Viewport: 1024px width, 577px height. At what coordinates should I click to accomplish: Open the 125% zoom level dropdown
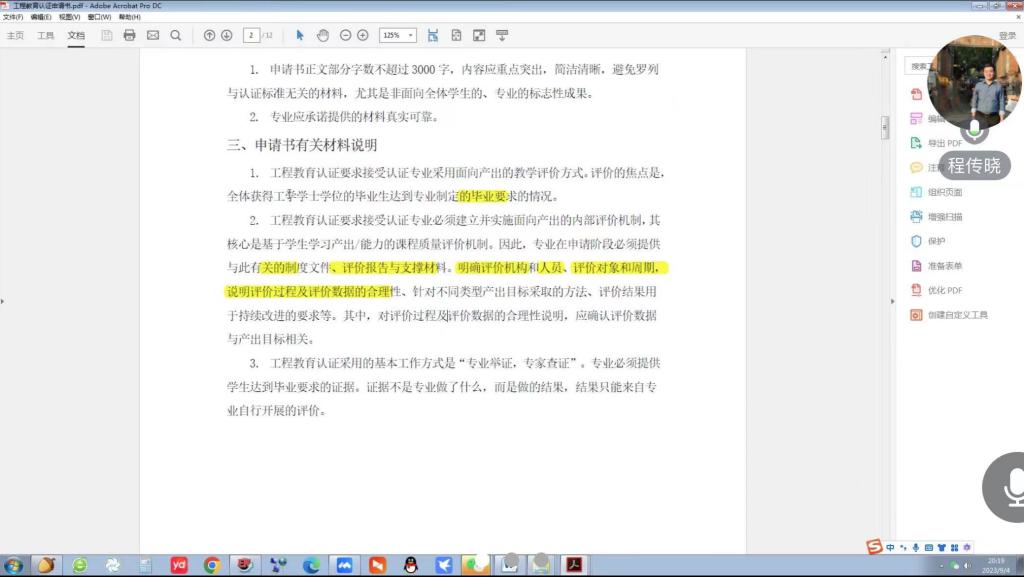(397, 35)
